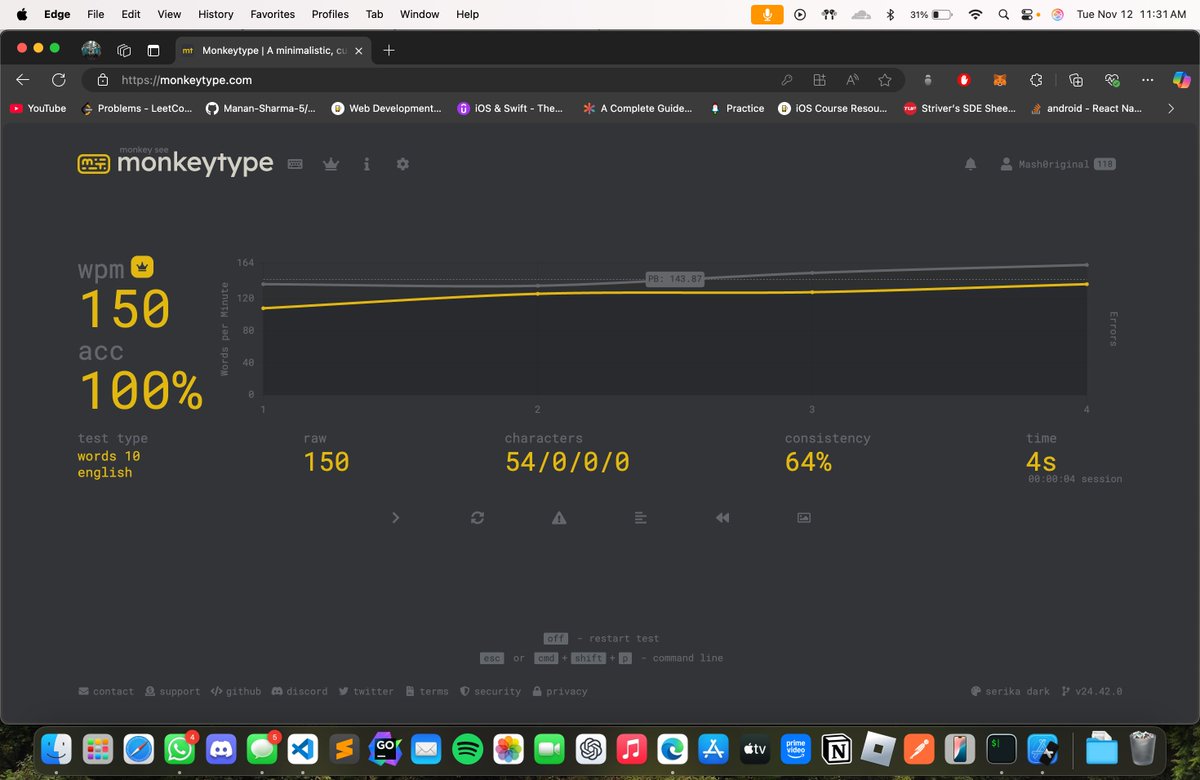This screenshot has height=780, width=1200.
Task: Open the password key icon in address bar
Action: (x=787, y=80)
